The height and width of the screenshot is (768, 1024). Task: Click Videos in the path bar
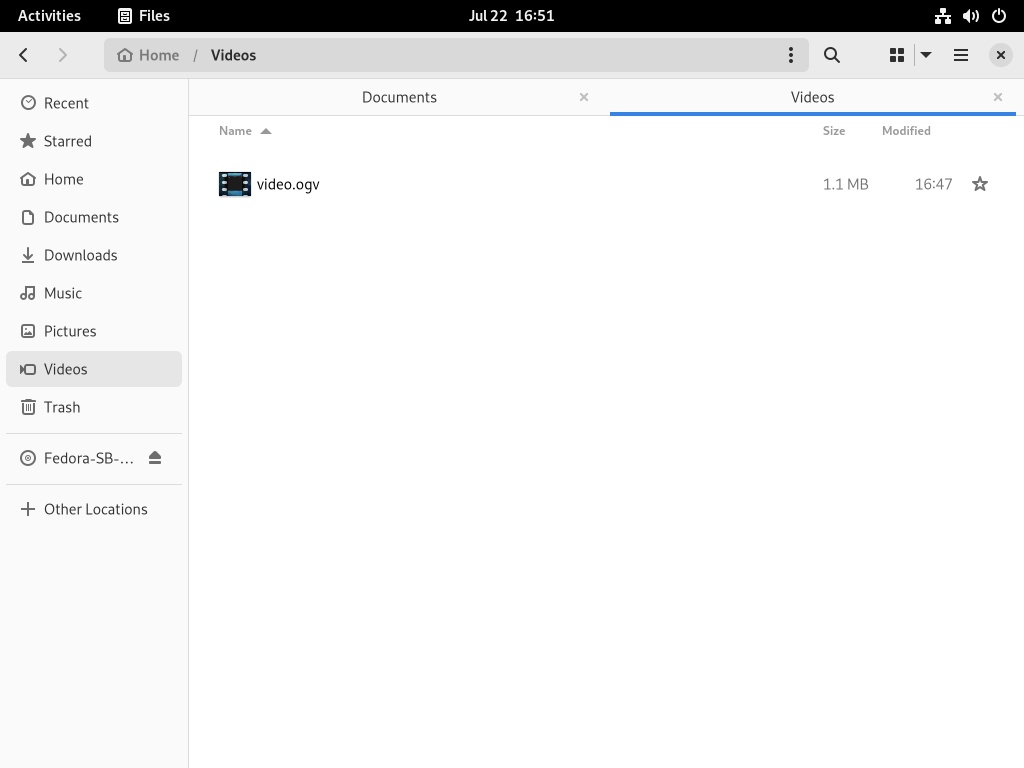(233, 55)
